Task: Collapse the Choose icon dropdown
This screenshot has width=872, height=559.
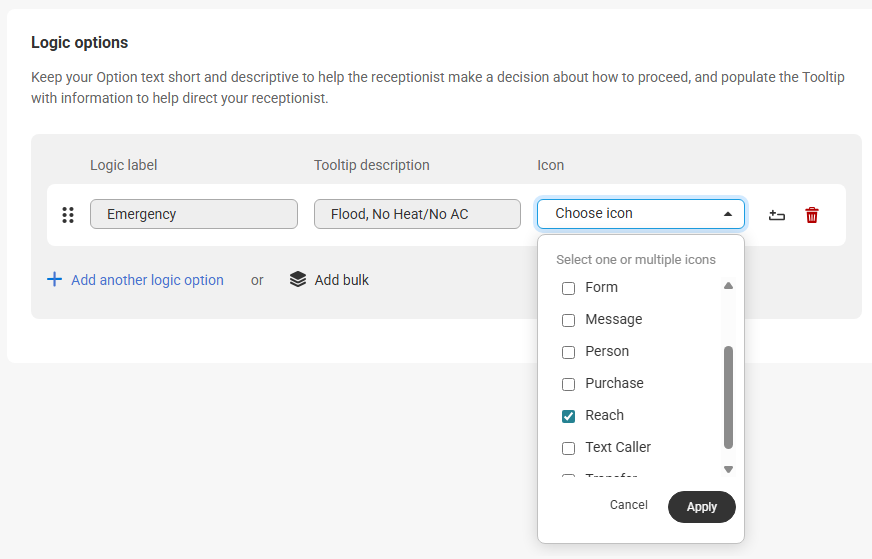Action: (x=727, y=214)
